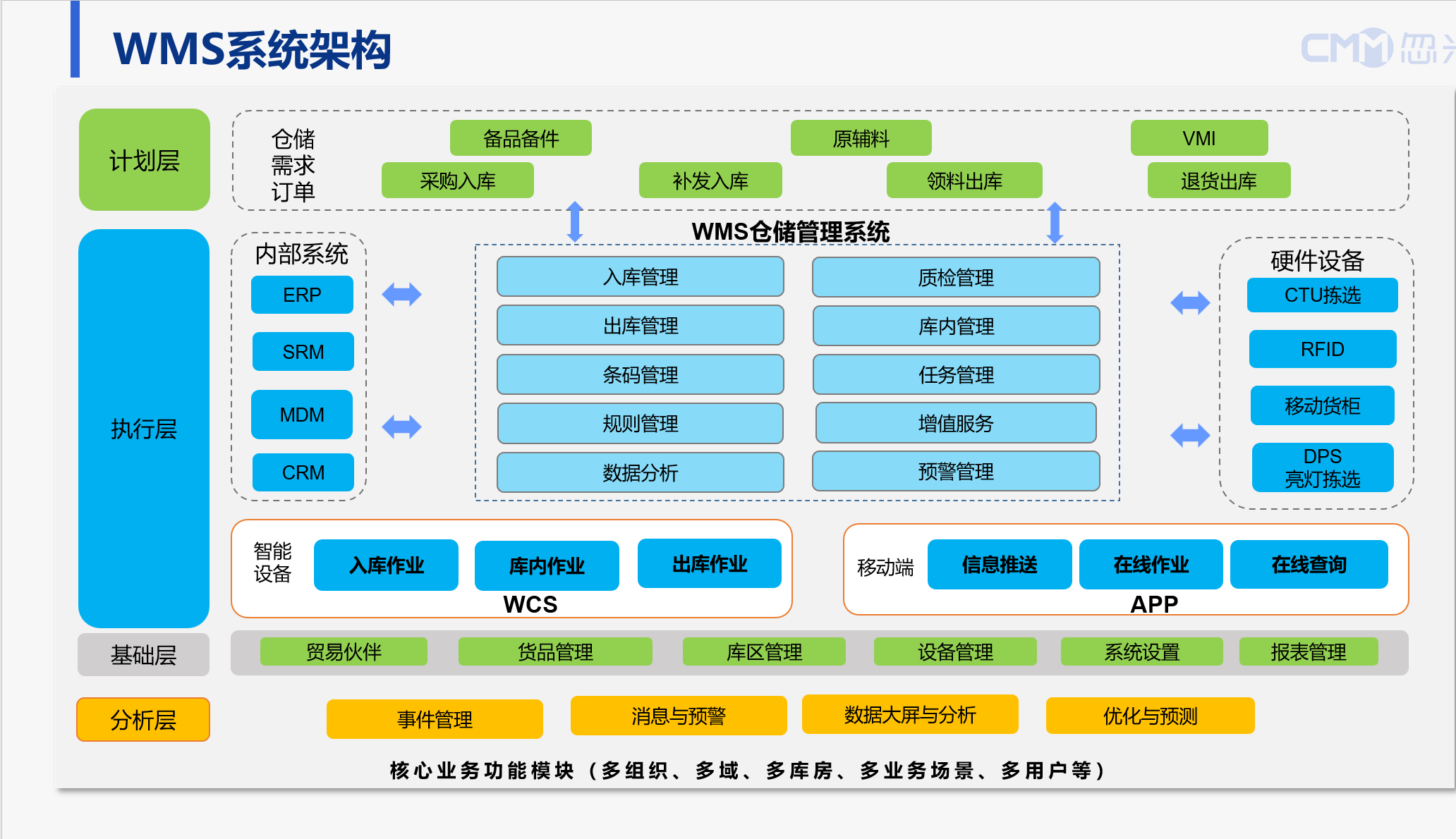Select the 计划层 green layer block

(x=144, y=160)
